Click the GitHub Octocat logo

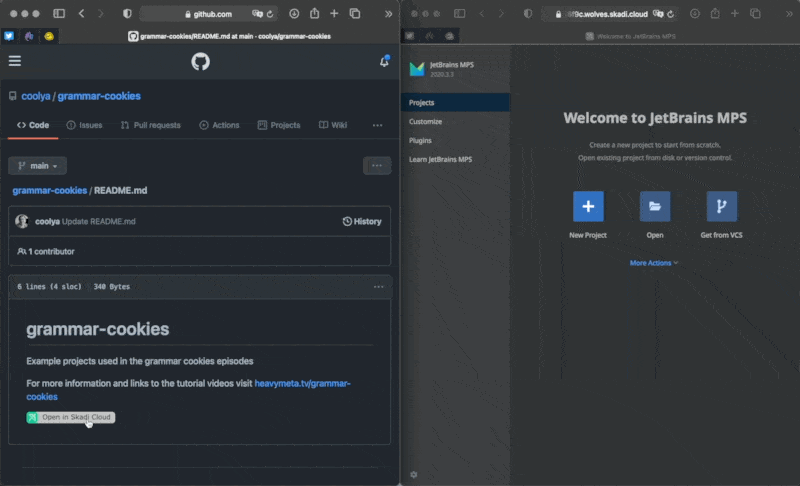pos(201,62)
